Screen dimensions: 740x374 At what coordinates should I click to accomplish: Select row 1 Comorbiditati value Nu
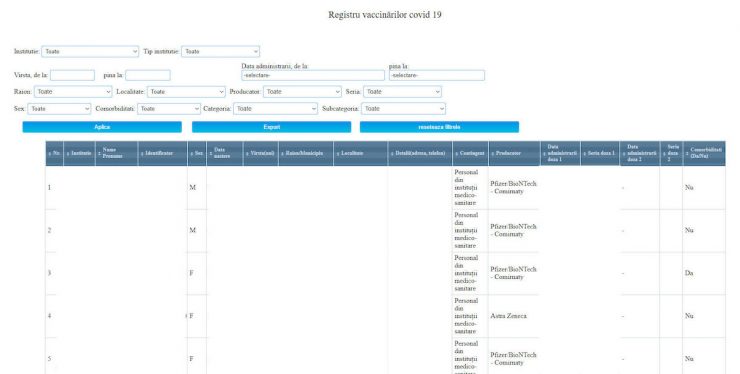[x=689, y=187]
